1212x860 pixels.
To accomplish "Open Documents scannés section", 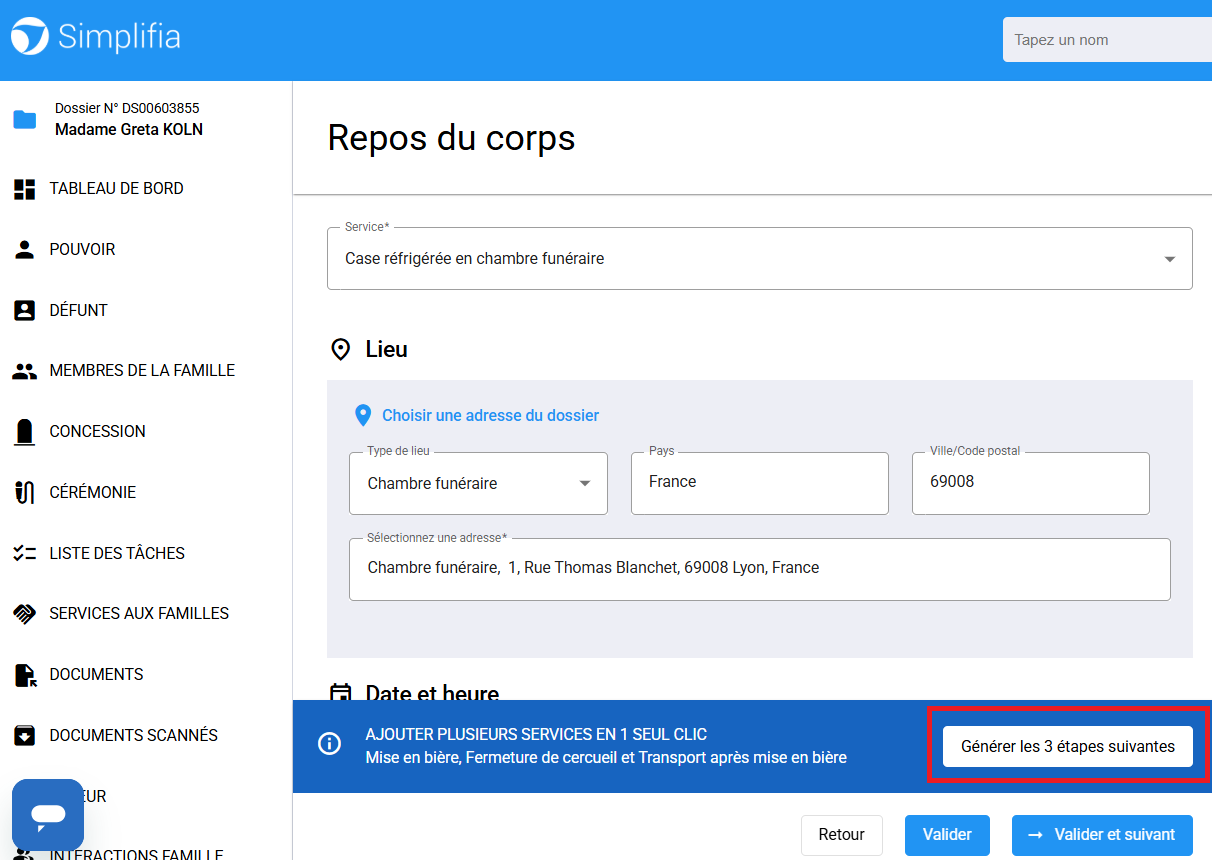I will click(x=133, y=736).
